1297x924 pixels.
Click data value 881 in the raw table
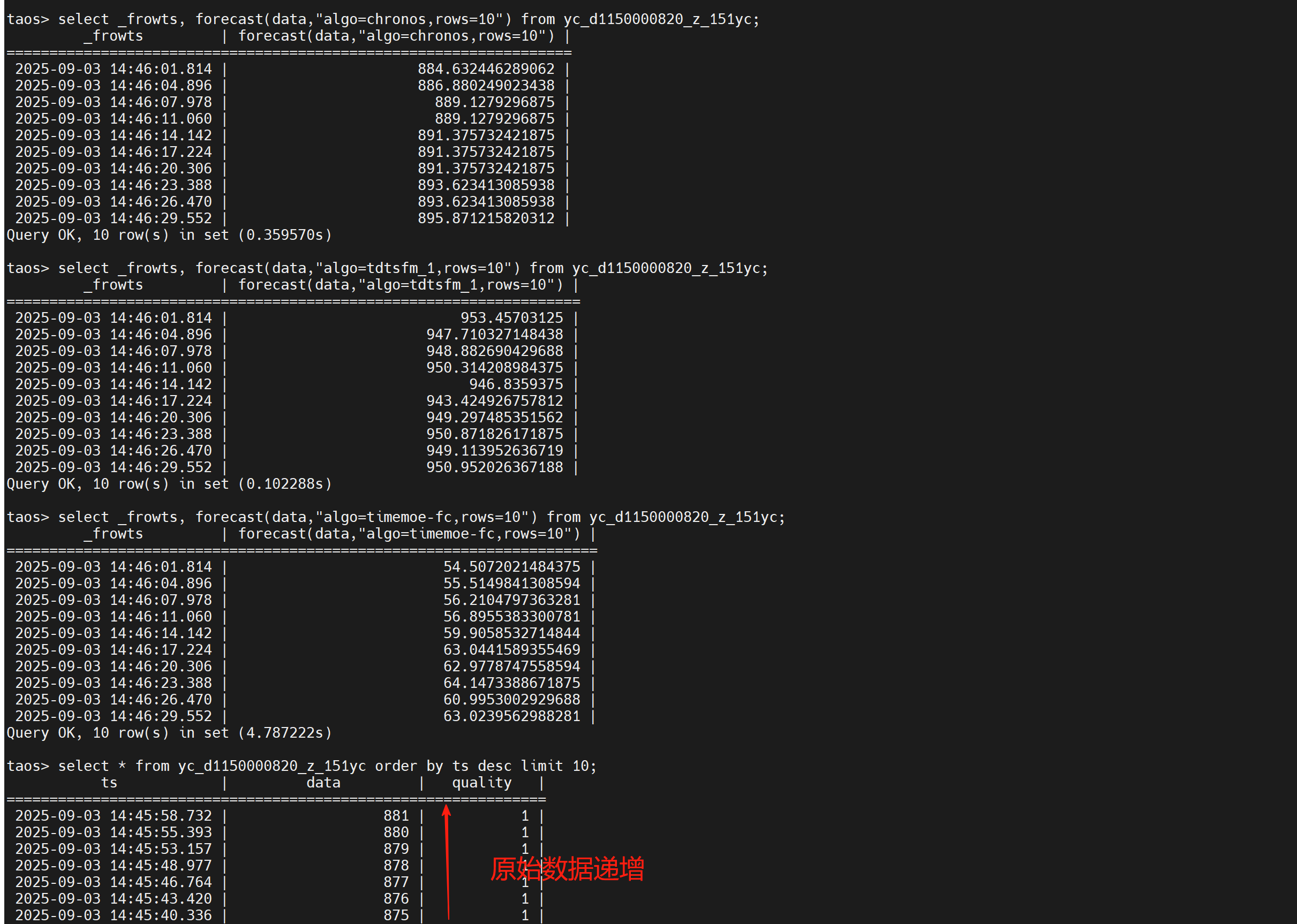[396, 816]
